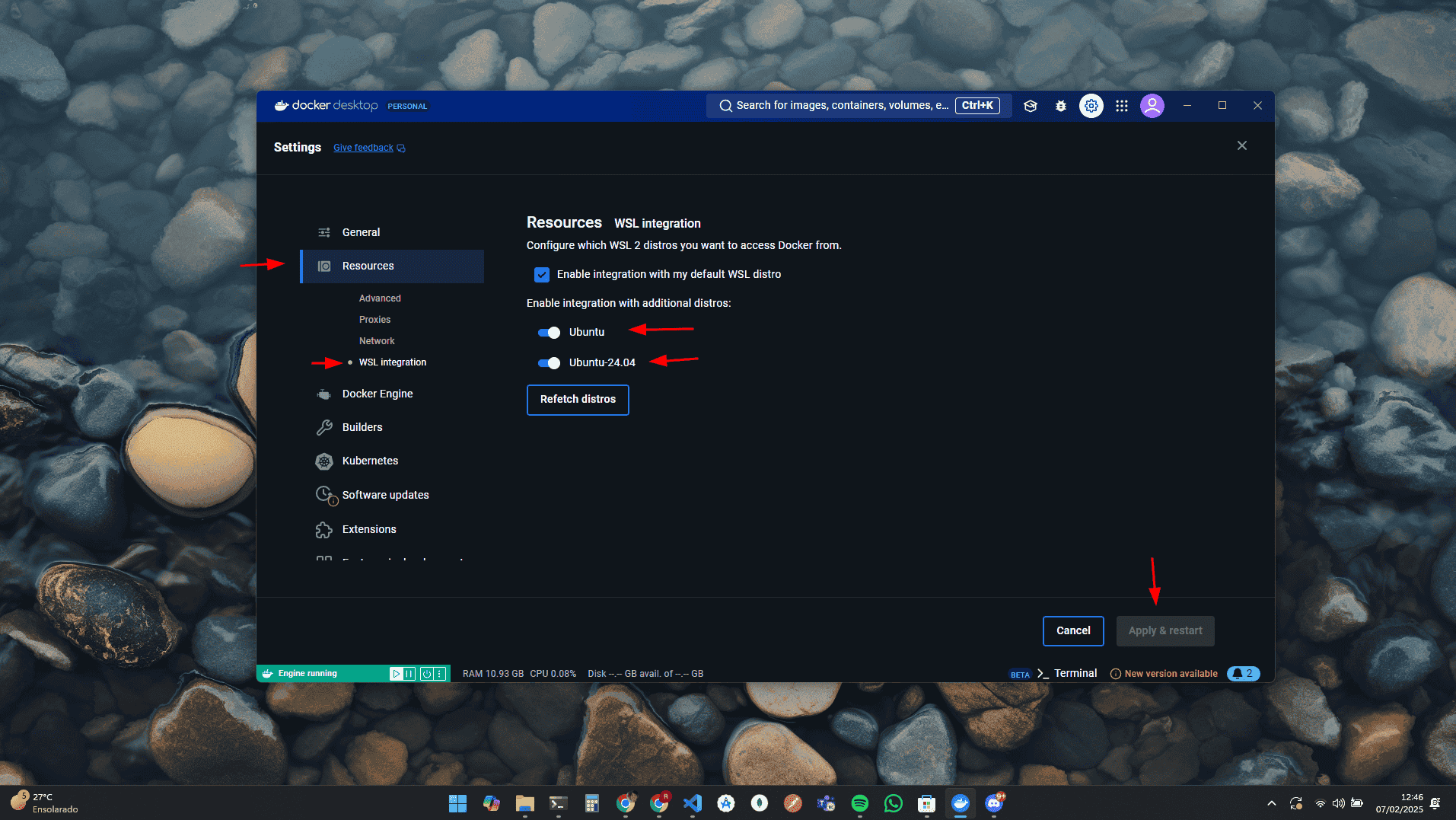Pause the Docker engine from status bar
This screenshot has width=1456, height=820.
pos(409,674)
